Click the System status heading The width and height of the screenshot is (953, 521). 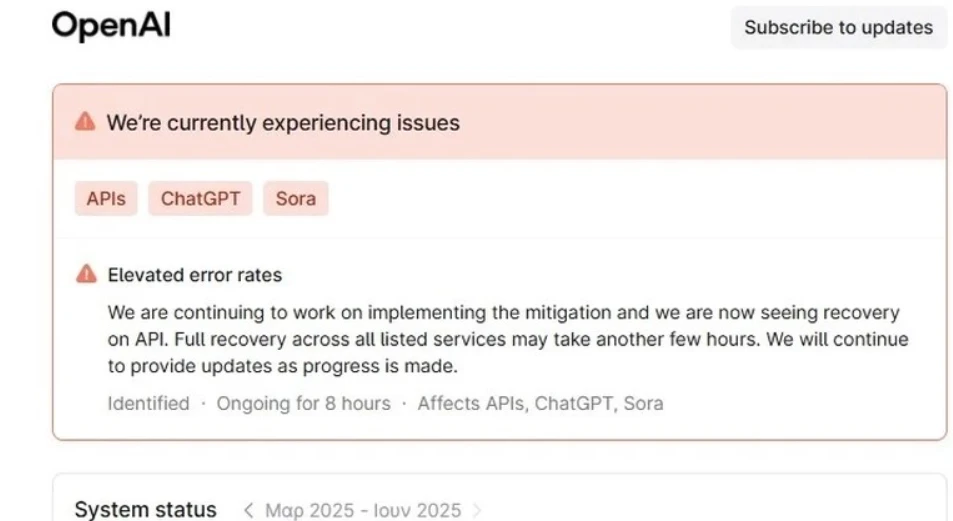145,510
